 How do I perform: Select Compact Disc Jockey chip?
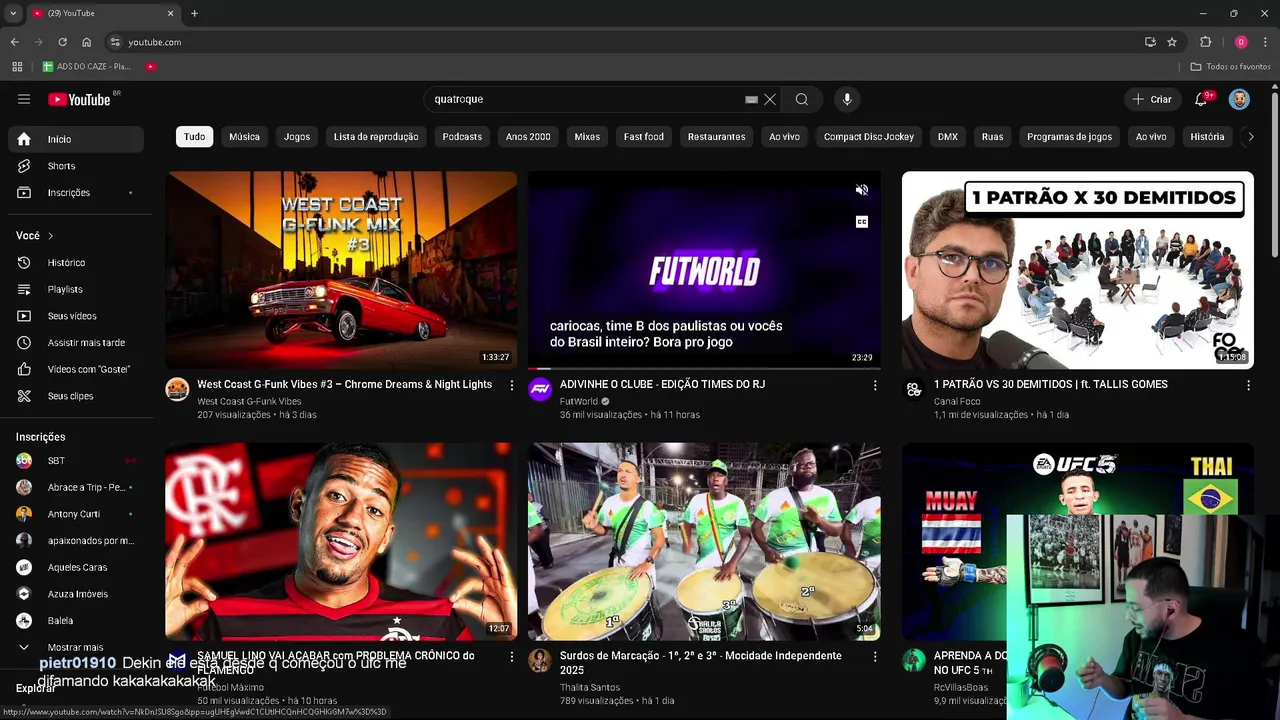pyautogui.click(x=869, y=137)
